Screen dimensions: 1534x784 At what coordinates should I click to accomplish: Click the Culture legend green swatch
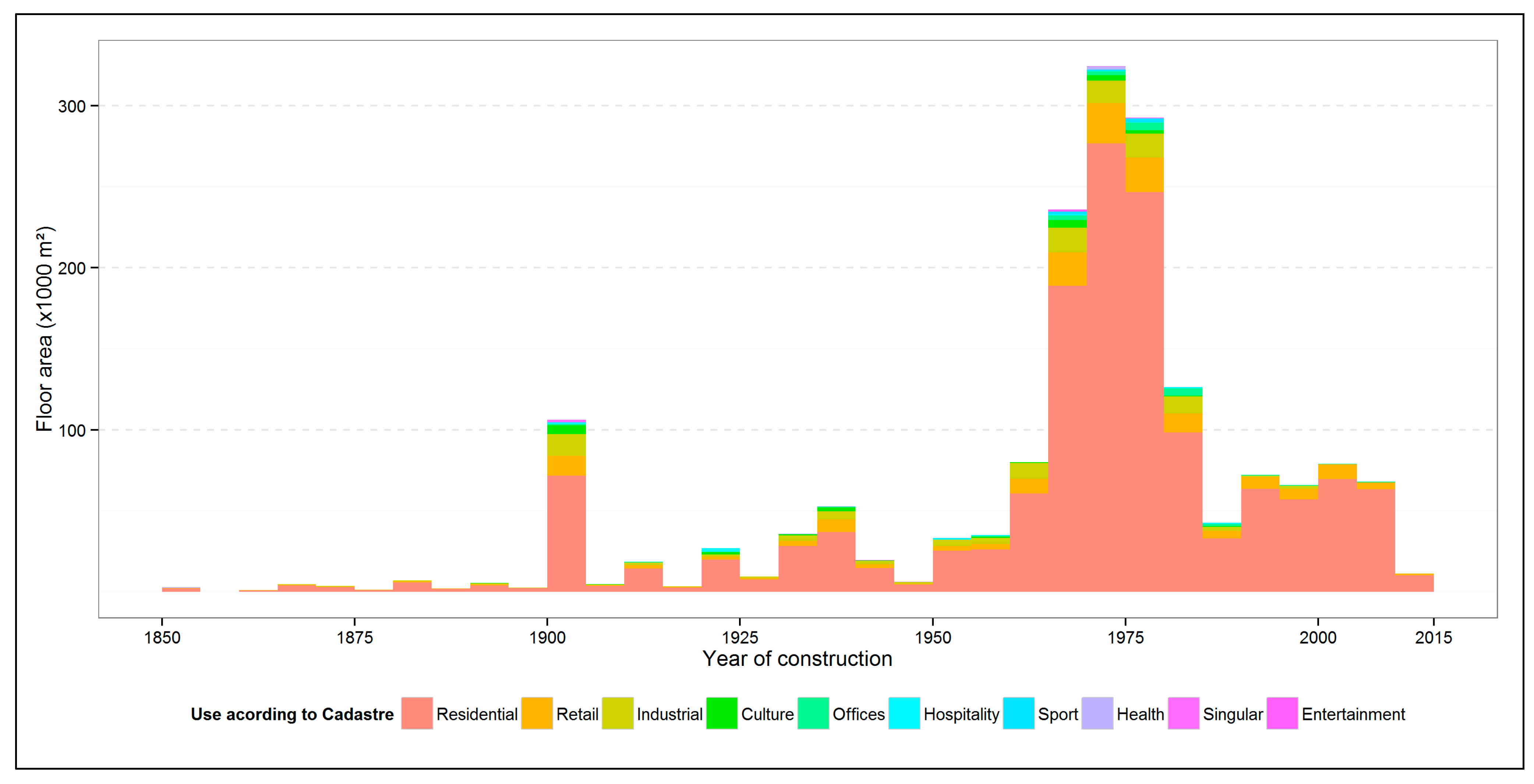point(722,713)
